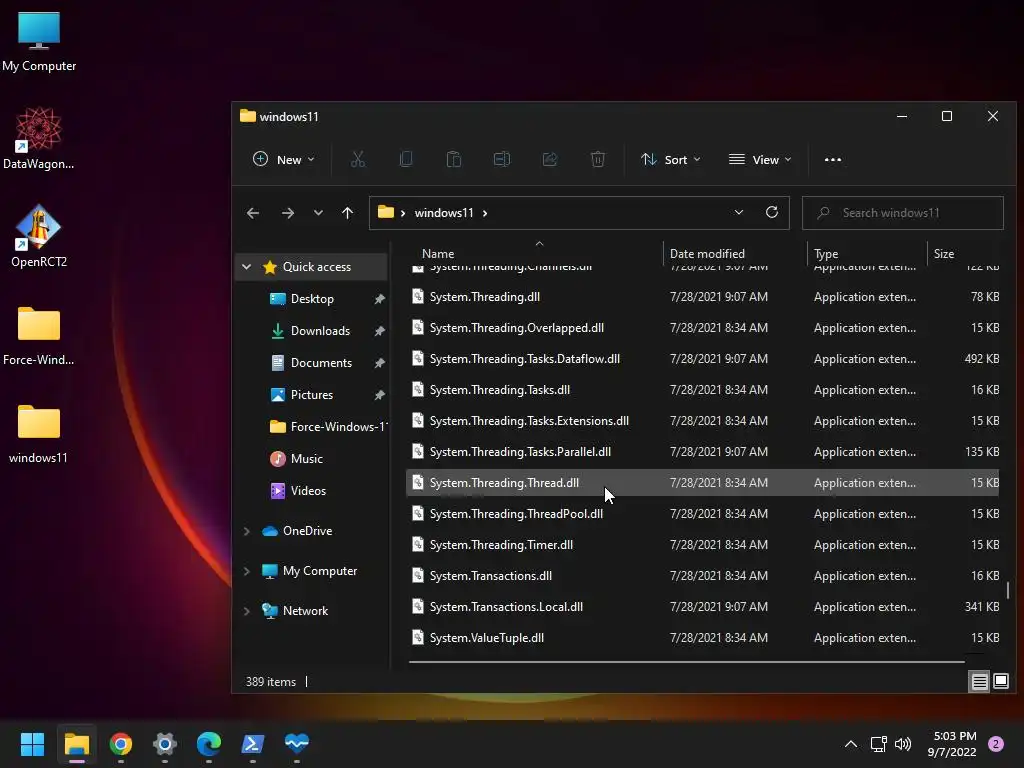
Task: Go back with the left arrow
Action: coord(253,213)
